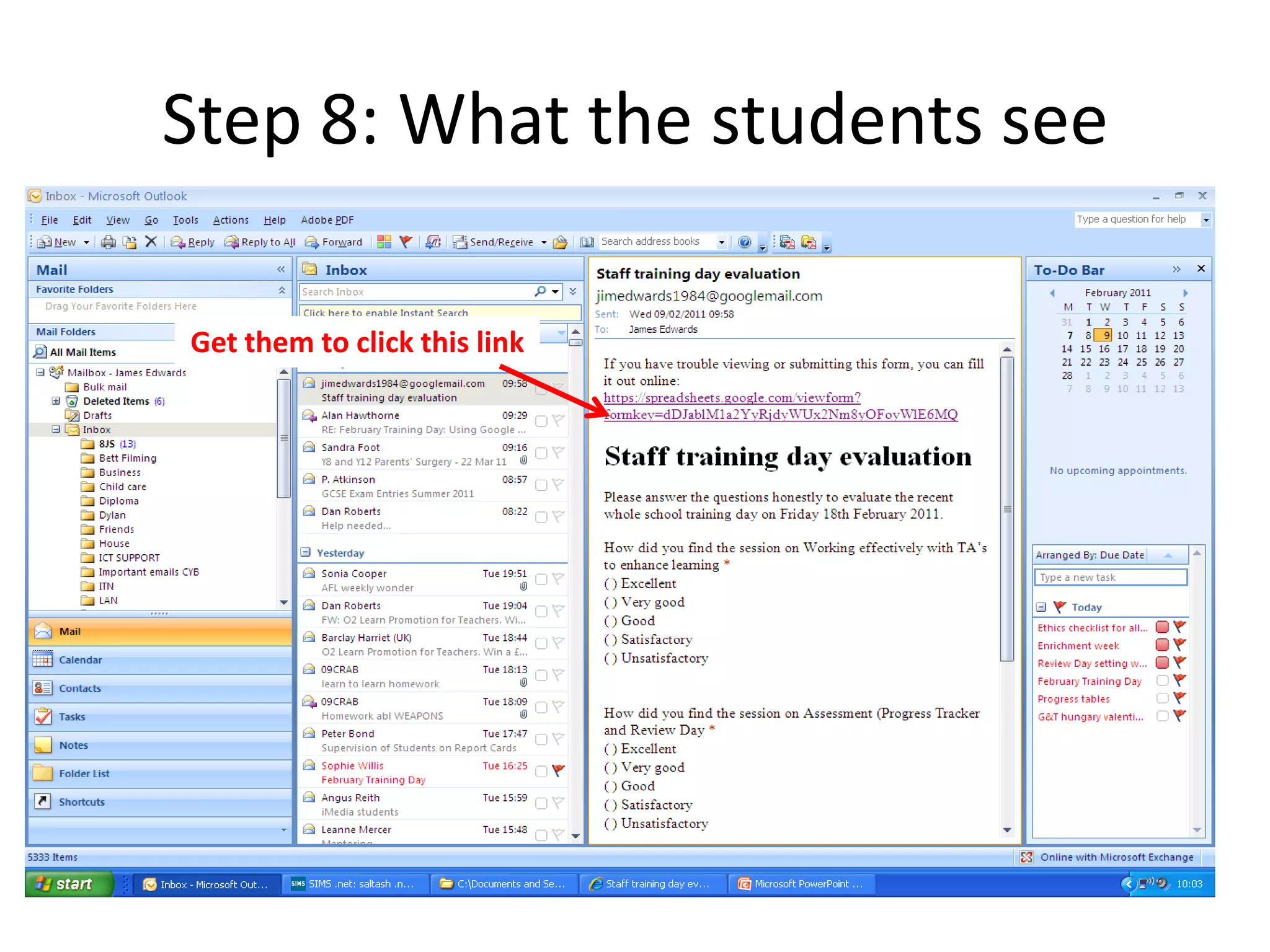Viewport: 1270px width, 952px height.
Task: Open Search address books dropdown arrow
Action: [x=722, y=242]
